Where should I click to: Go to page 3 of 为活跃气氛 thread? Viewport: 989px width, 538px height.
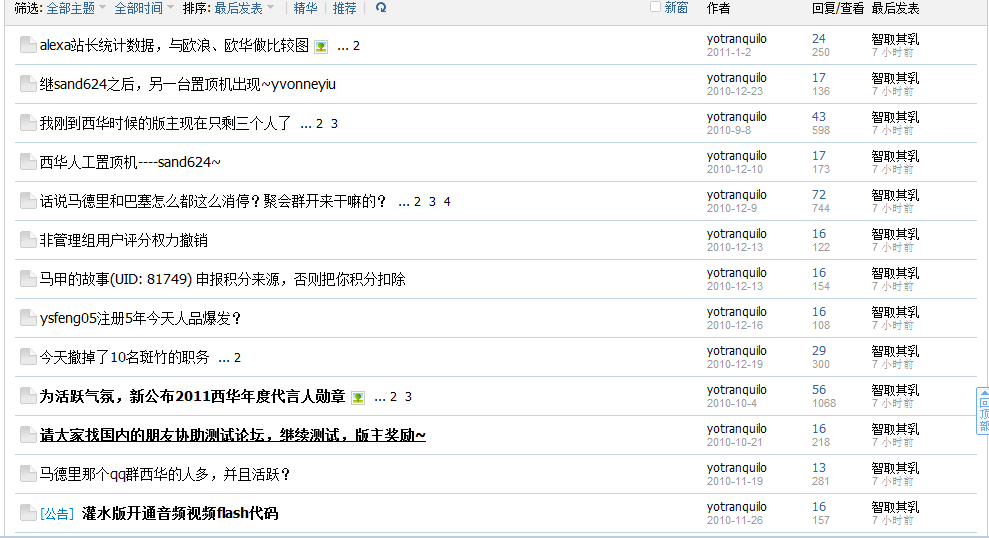point(408,397)
